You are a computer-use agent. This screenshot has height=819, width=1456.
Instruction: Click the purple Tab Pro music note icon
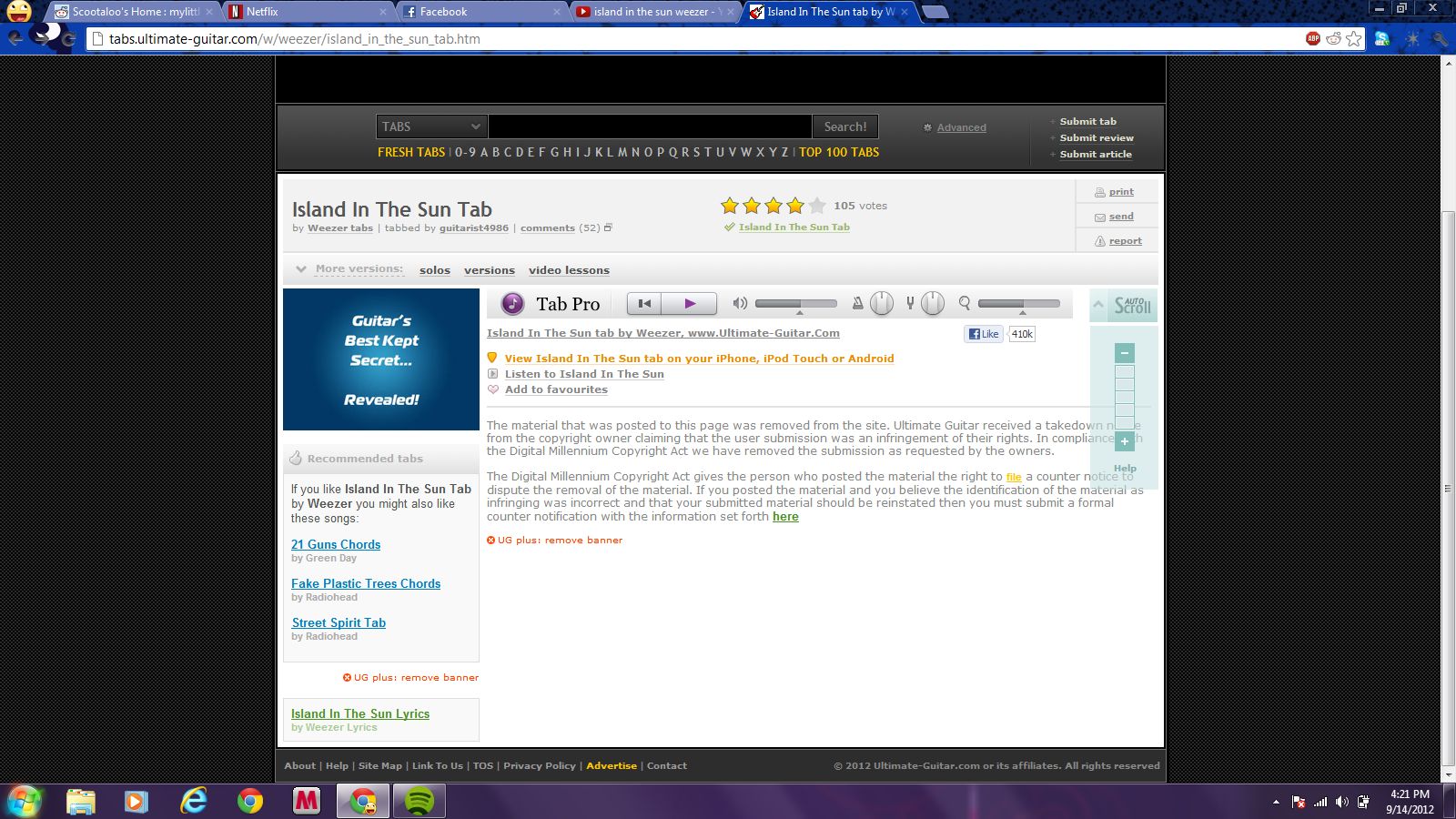(x=512, y=304)
